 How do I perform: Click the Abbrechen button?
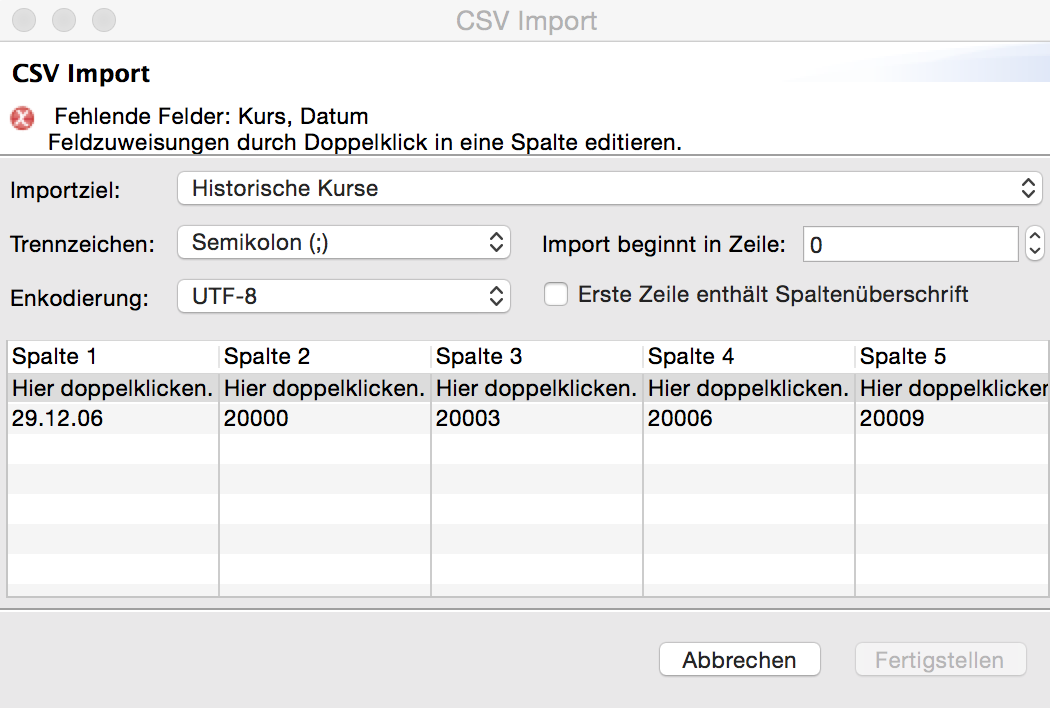pos(739,660)
